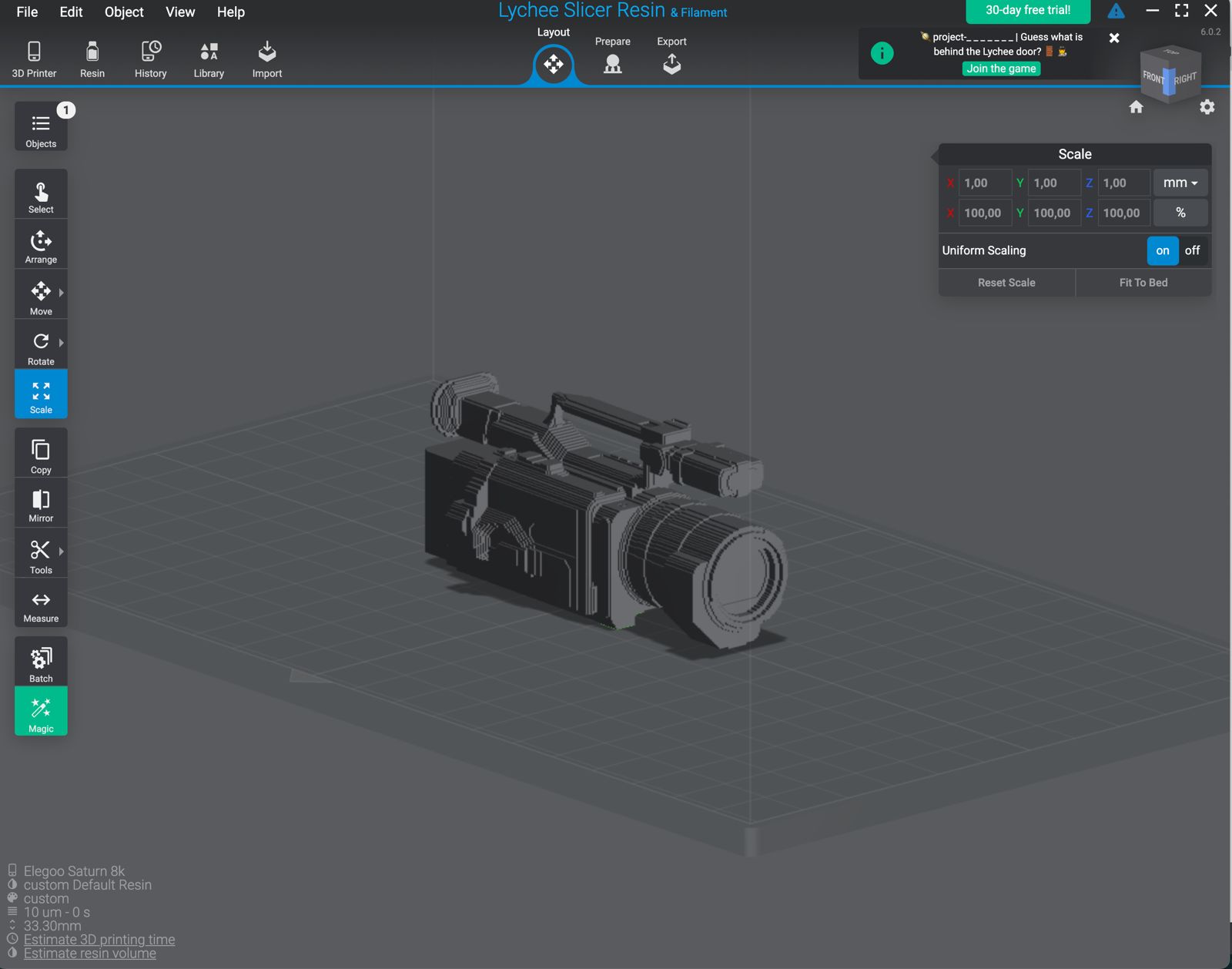Click the X scale percentage field

pyautogui.click(x=983, y=213)
